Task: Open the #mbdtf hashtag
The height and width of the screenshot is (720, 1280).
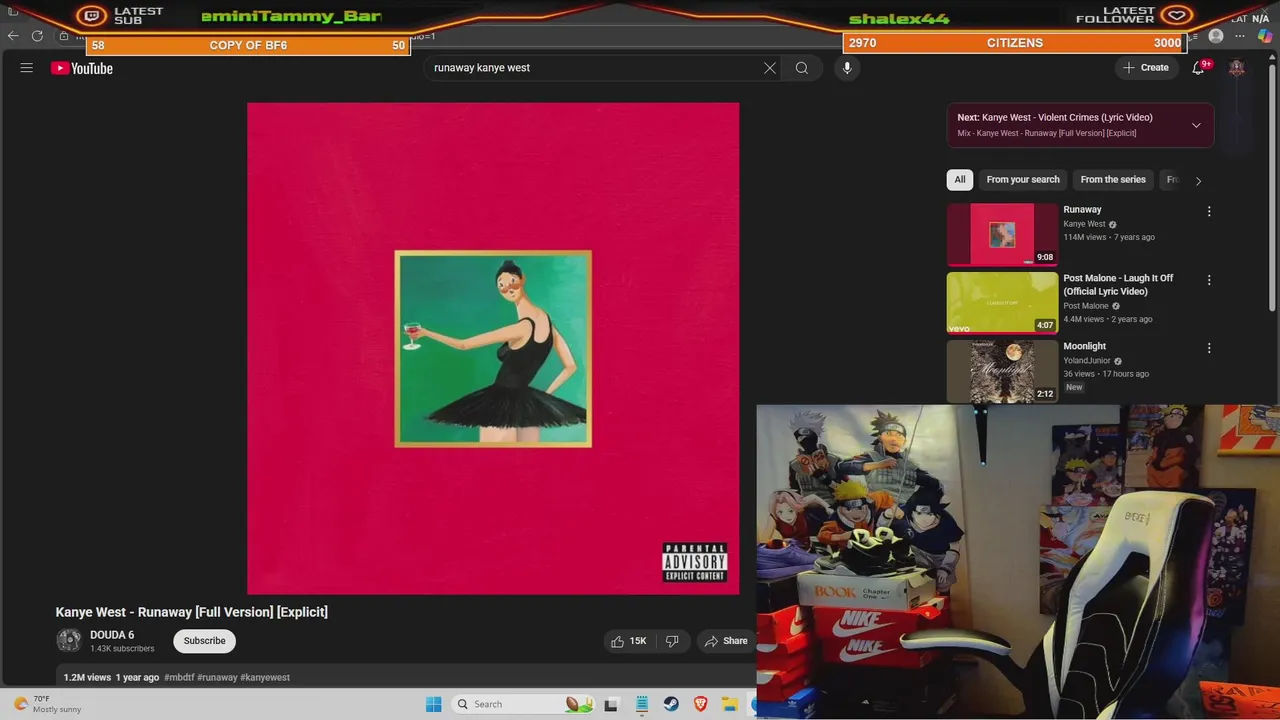Action: [x=179, y=677]
